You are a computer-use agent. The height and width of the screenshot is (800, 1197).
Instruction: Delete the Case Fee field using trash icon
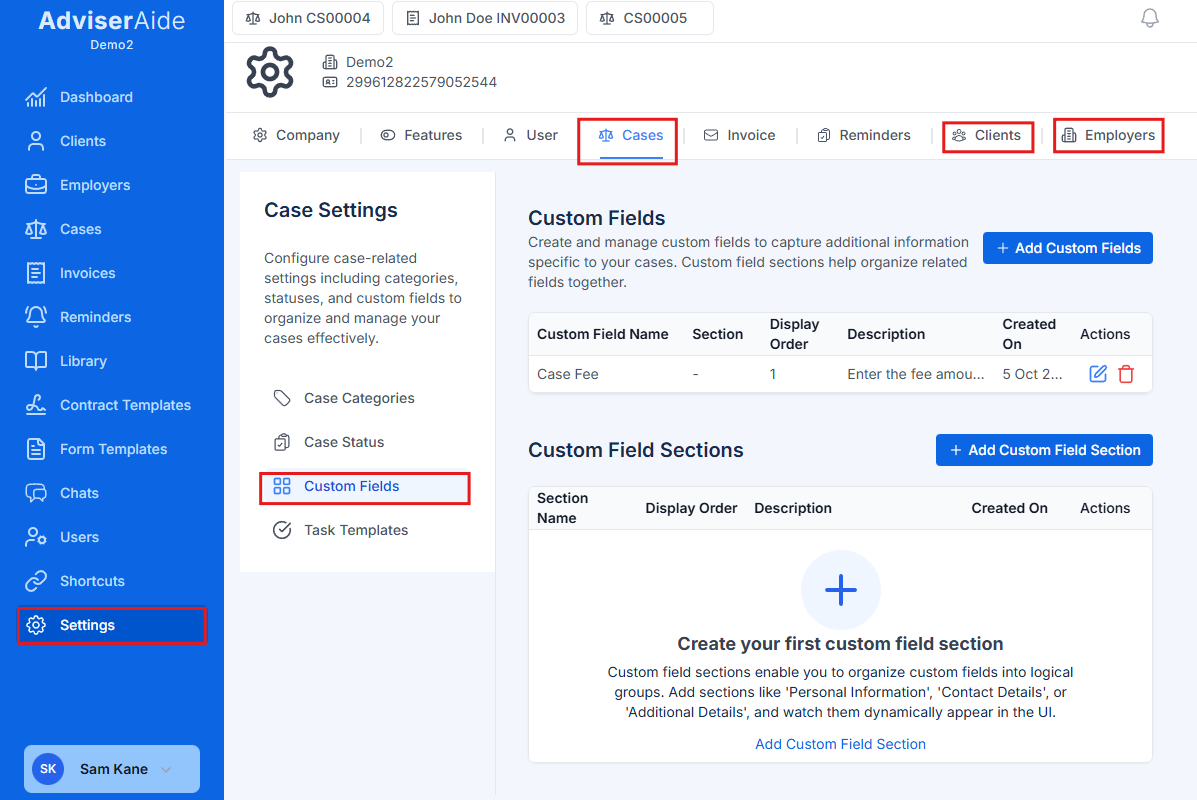pos(1126,373)
